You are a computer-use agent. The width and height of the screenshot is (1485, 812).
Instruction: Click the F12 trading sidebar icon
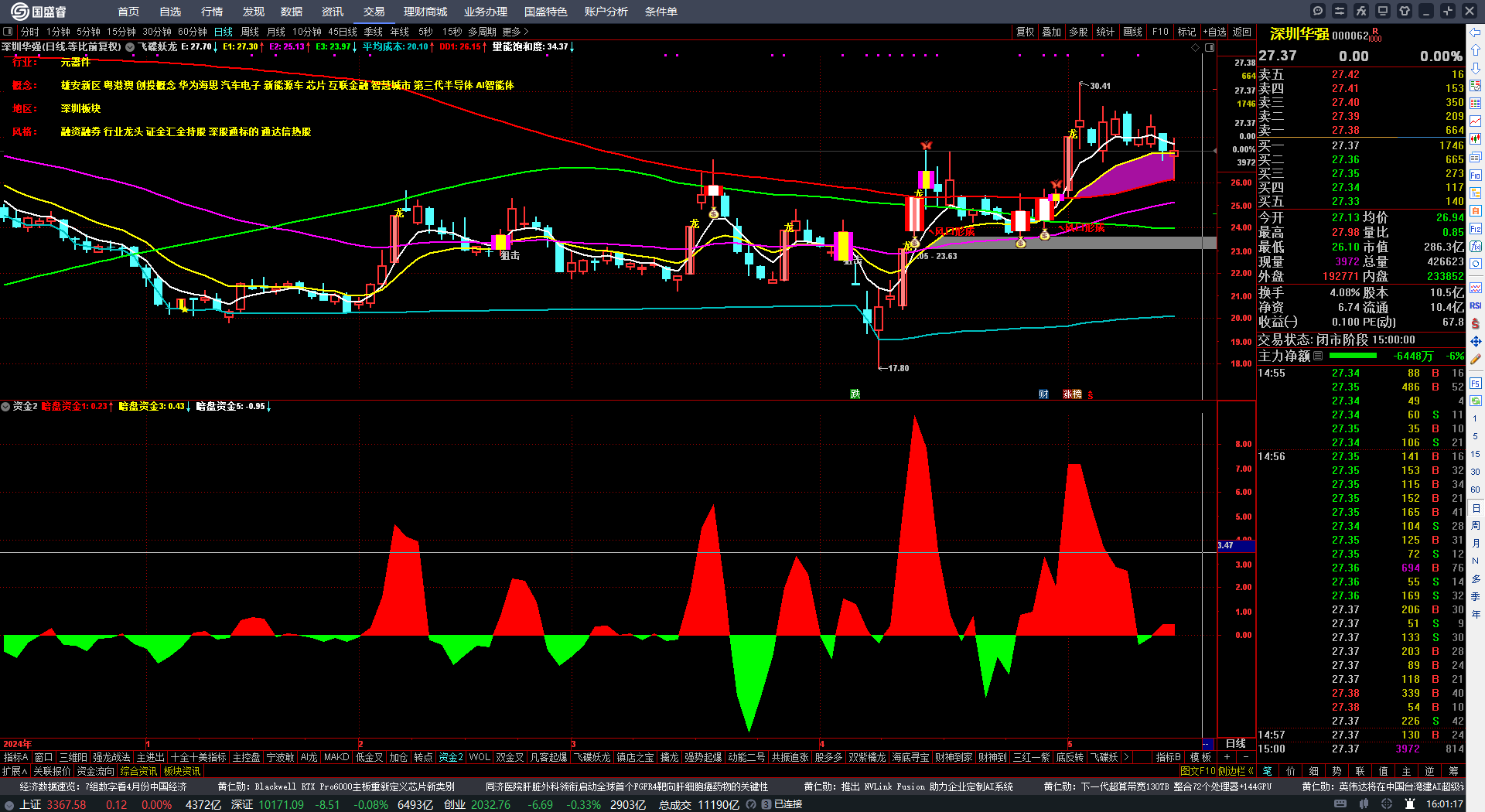1476,229
